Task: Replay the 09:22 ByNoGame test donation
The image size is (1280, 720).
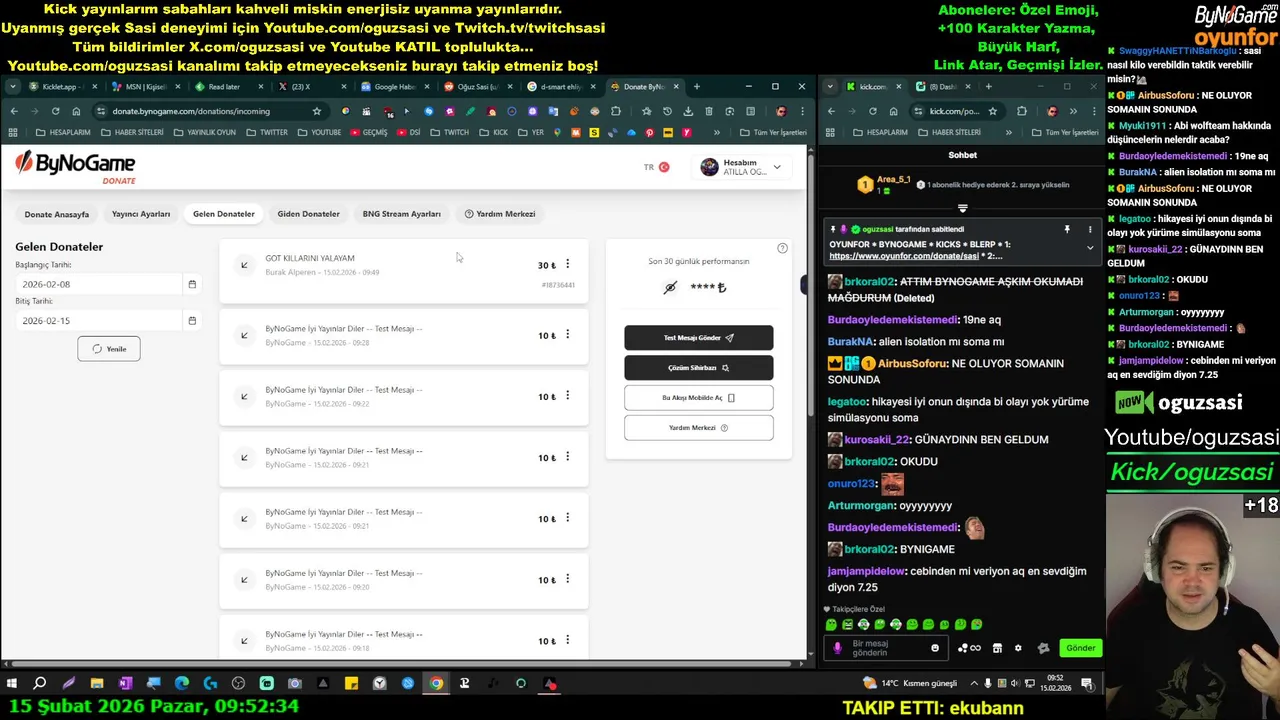Action: point(244,396)
